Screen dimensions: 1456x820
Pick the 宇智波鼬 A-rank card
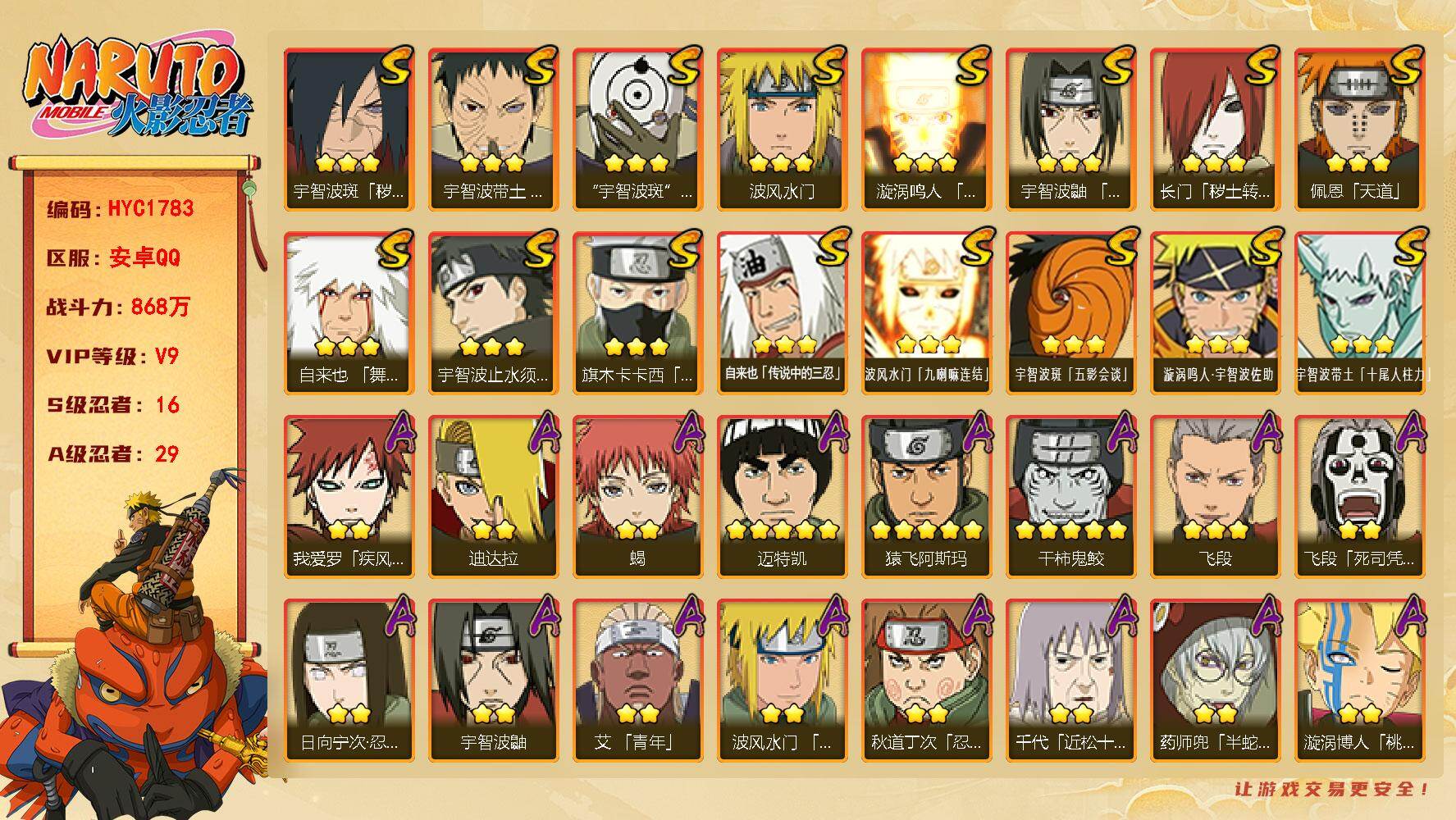click(x=493, y=681)
